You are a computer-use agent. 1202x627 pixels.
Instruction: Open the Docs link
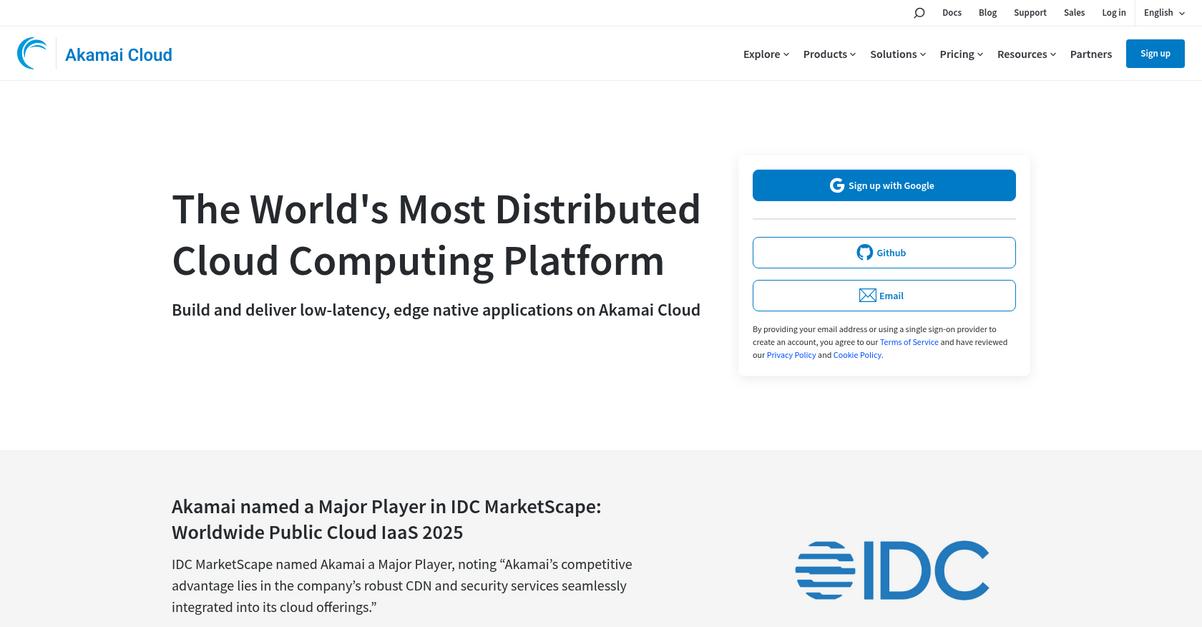click(952, 13)
